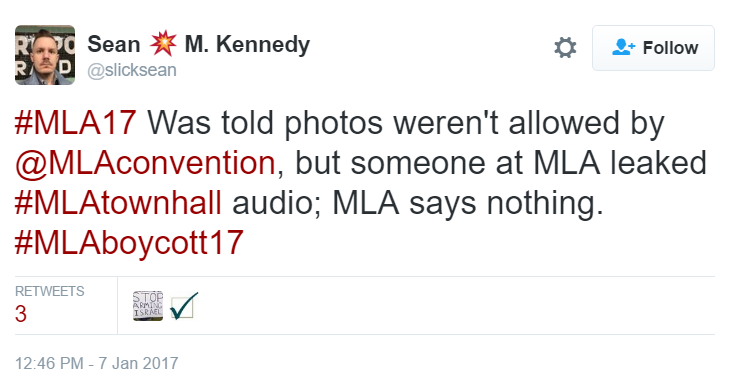Open Sean M. Kennedy's profile avatar photo
Screen dimensions: 740x388
45,55
